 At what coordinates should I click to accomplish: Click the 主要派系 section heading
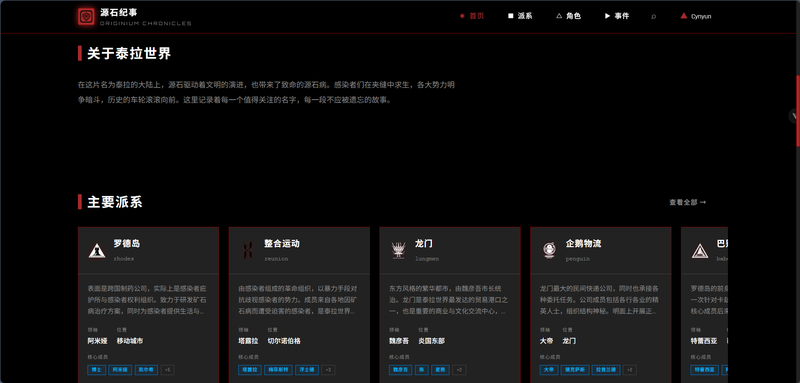click(115, 202)
